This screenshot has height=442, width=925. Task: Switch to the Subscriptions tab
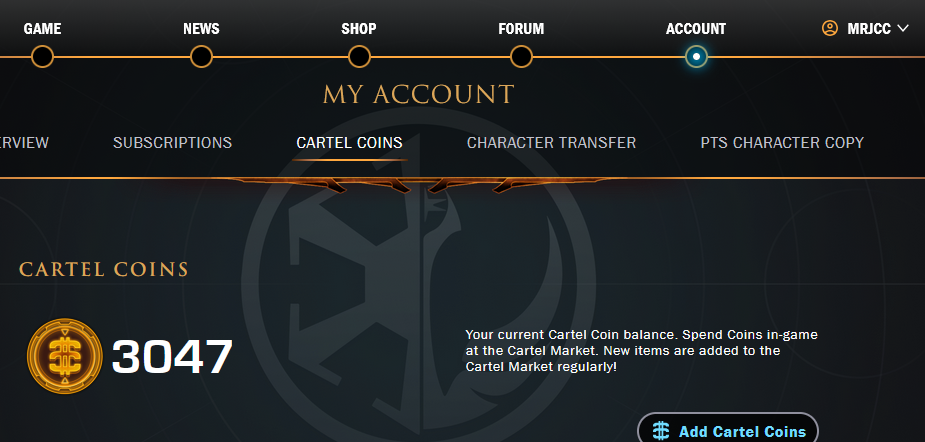173,143
